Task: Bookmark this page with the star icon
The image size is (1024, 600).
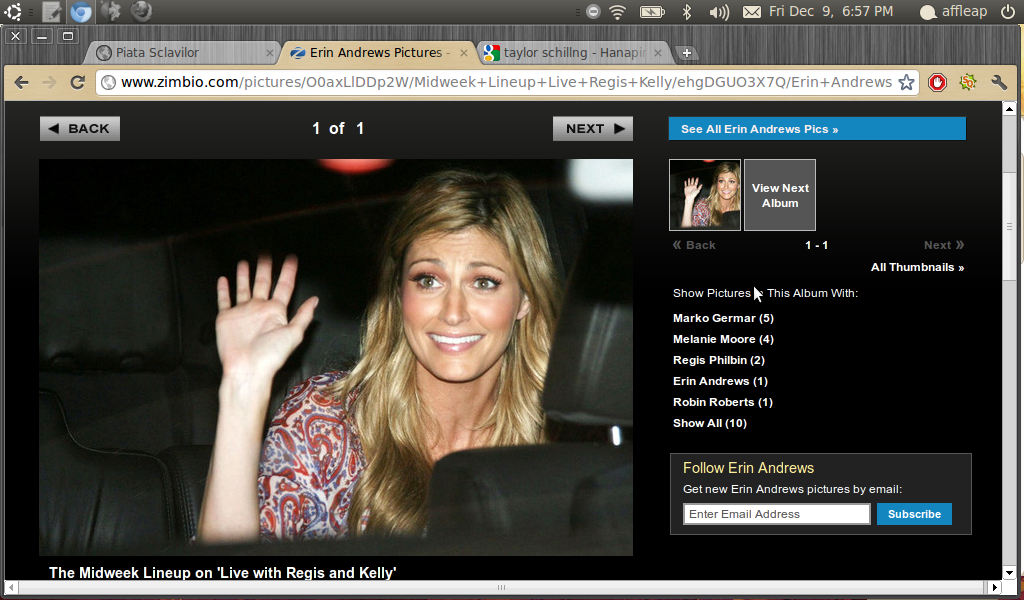Action: pyautogui.click(x=906, y=82)
